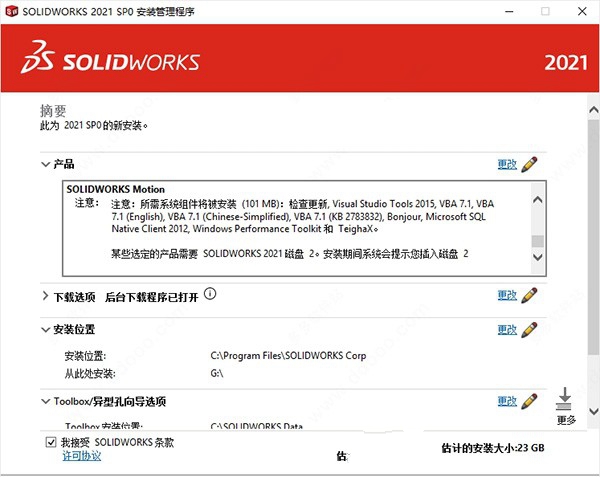The image size is (600, 477).
Task: Collapse the Toolbox/异型孔向导选项 section
Action: (46, 401)
